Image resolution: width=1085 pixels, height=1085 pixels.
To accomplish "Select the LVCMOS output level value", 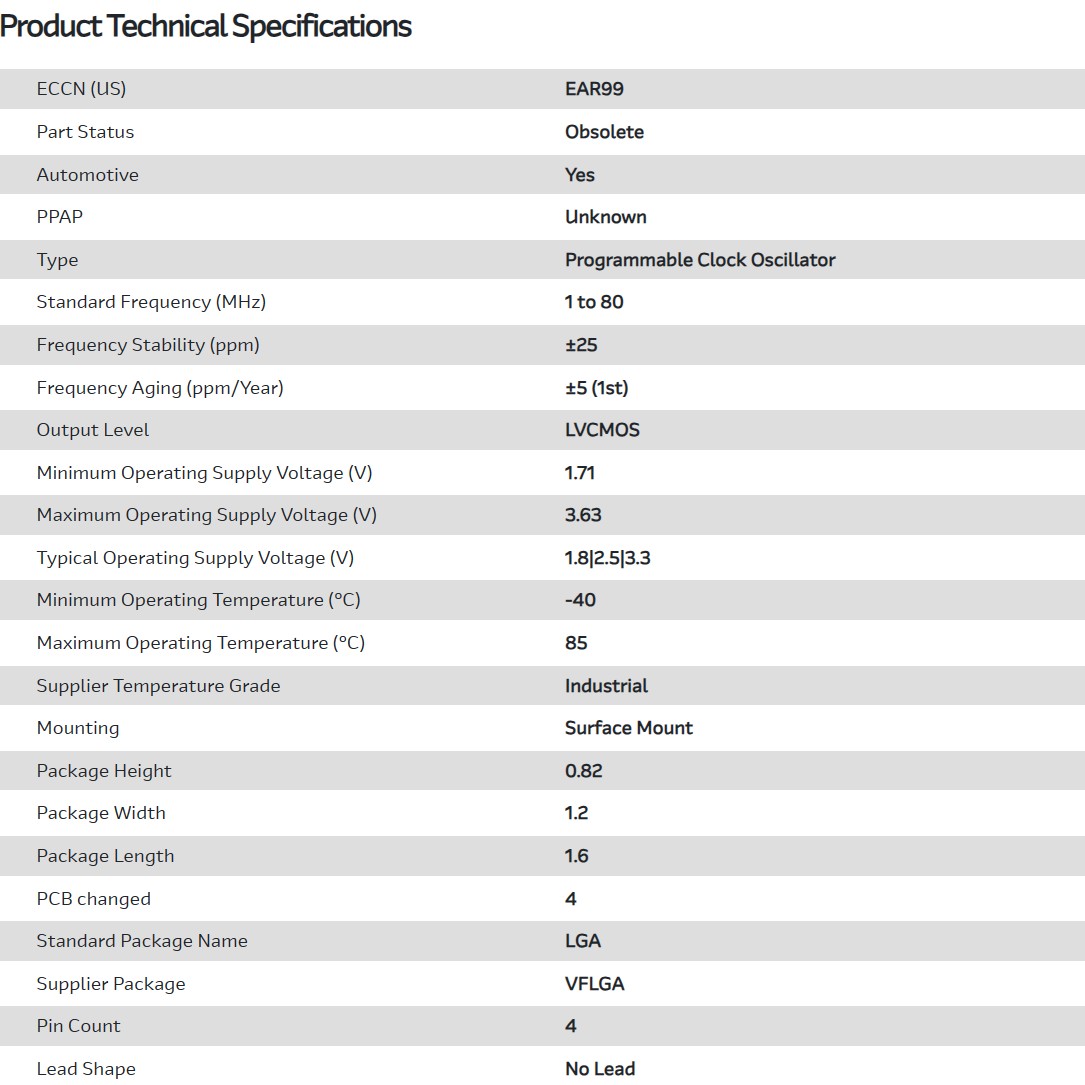I will [602, 430].
